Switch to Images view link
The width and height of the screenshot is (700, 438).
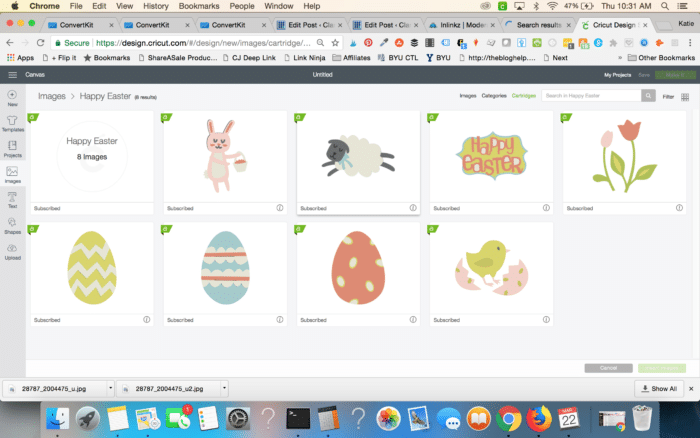point(468,96)
